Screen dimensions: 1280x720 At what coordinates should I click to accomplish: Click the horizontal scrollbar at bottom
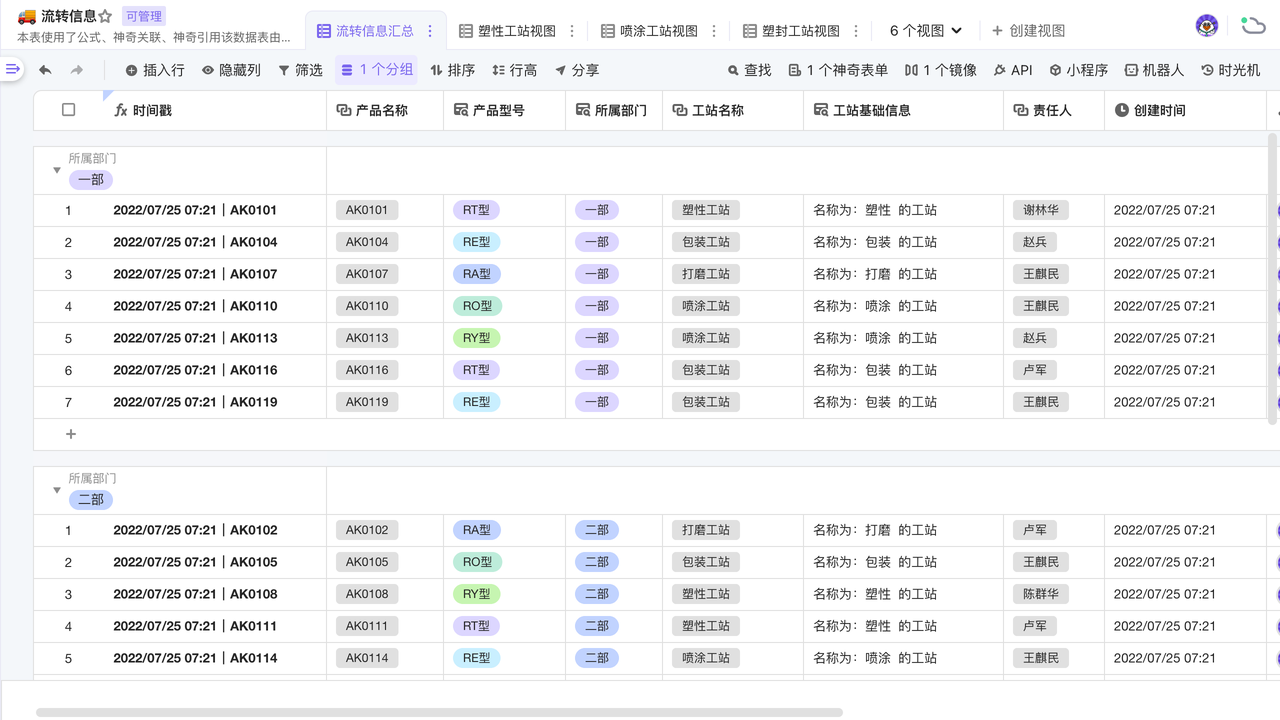coord(439,713)
